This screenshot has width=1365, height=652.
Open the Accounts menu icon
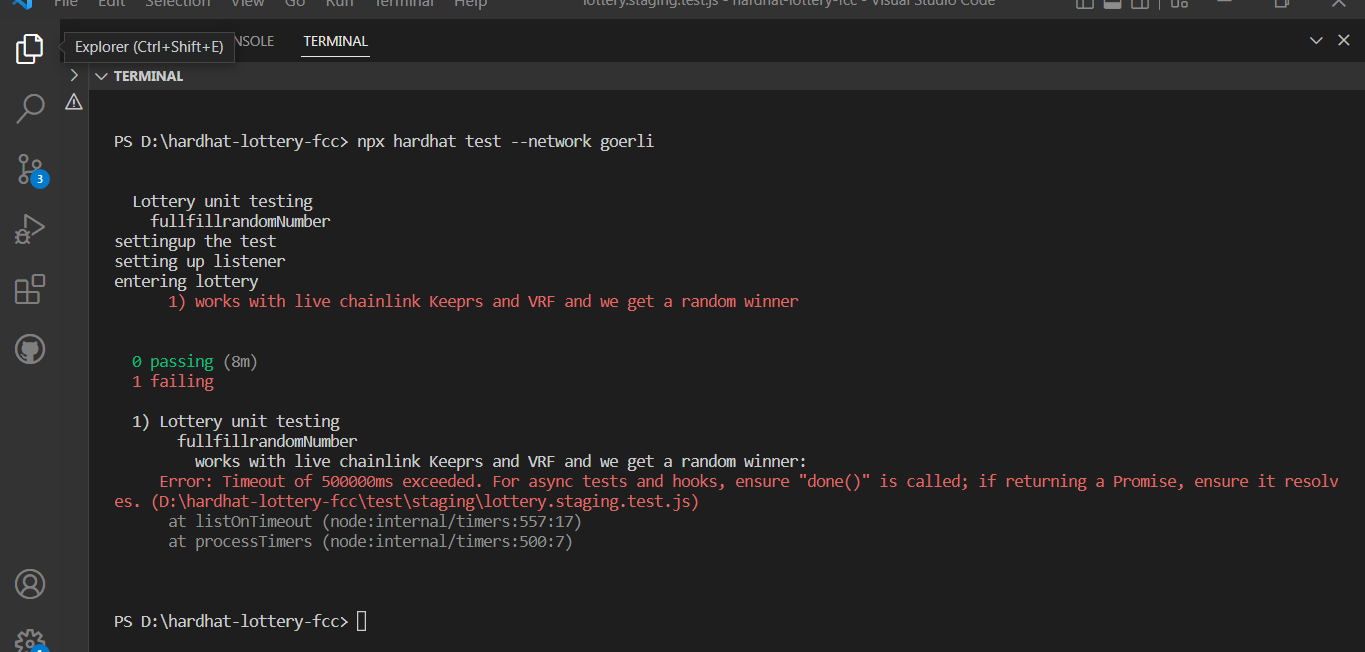click(30, 583)
